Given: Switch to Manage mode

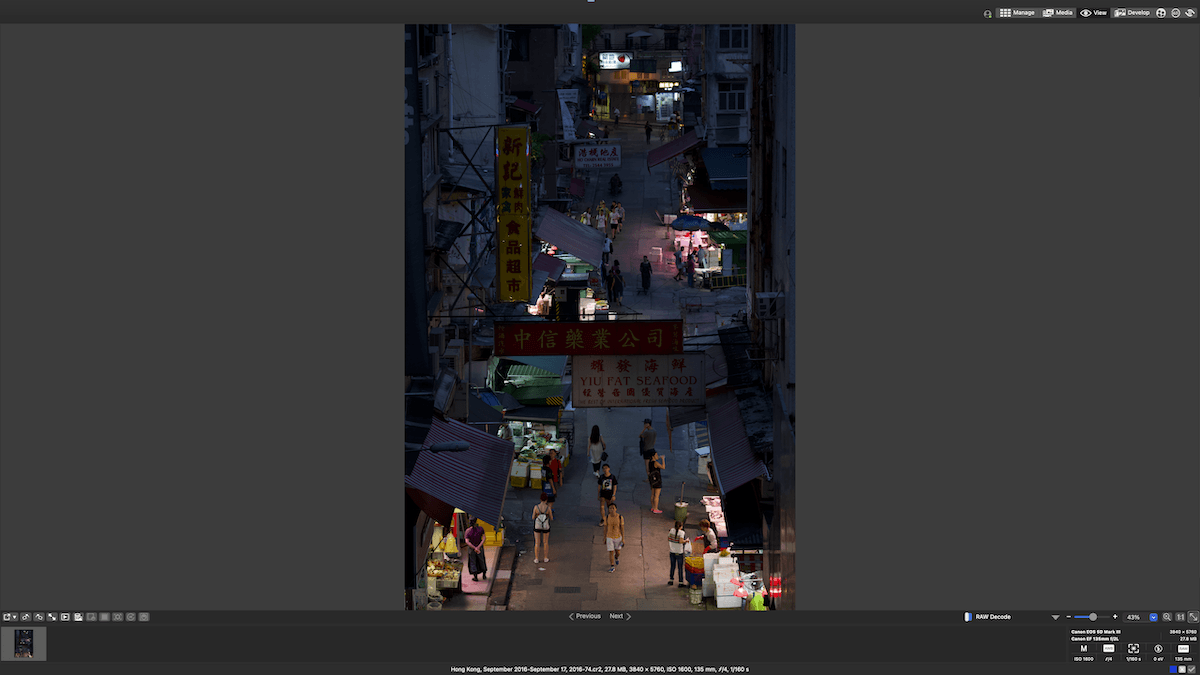Looking at the screenshot, I should (x=1020, y=12).
